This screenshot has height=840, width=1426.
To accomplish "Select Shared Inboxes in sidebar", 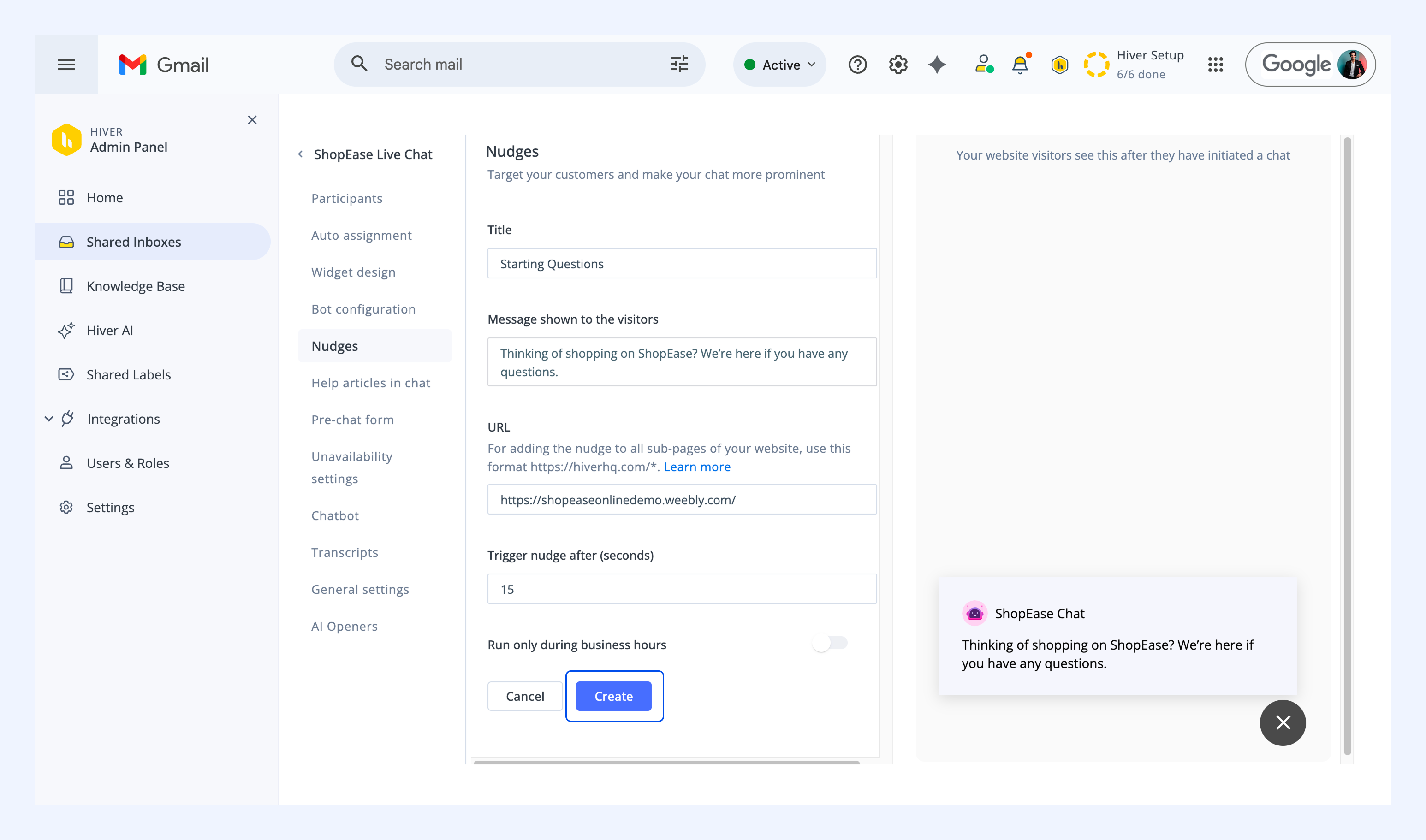I will tap(153, 242).
